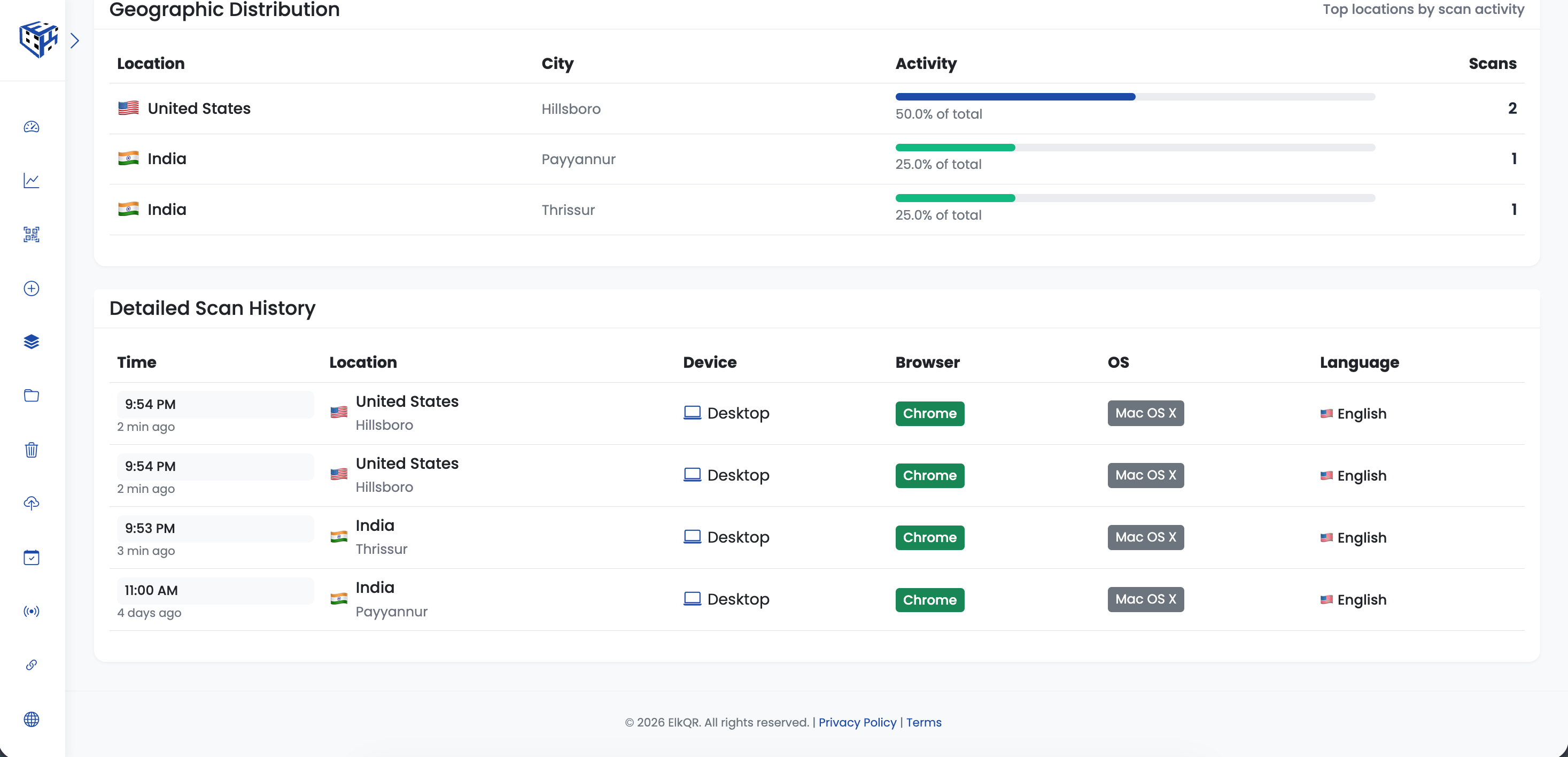Open the calendar check sidebar icon
Viewport: 1568px width, 757px height.
32,557
